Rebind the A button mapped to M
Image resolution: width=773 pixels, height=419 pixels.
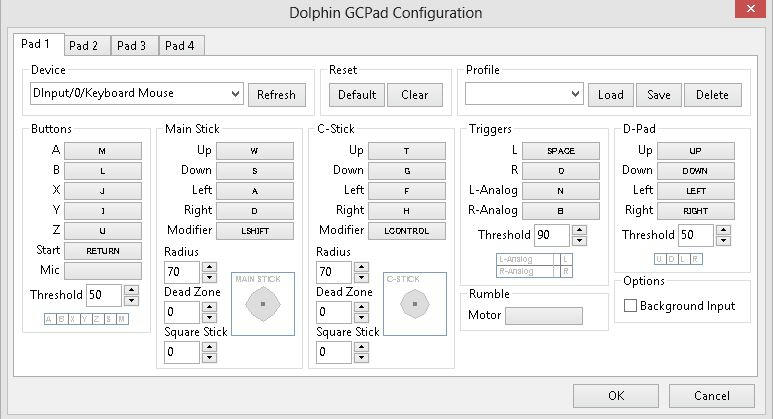coord(103,151)
